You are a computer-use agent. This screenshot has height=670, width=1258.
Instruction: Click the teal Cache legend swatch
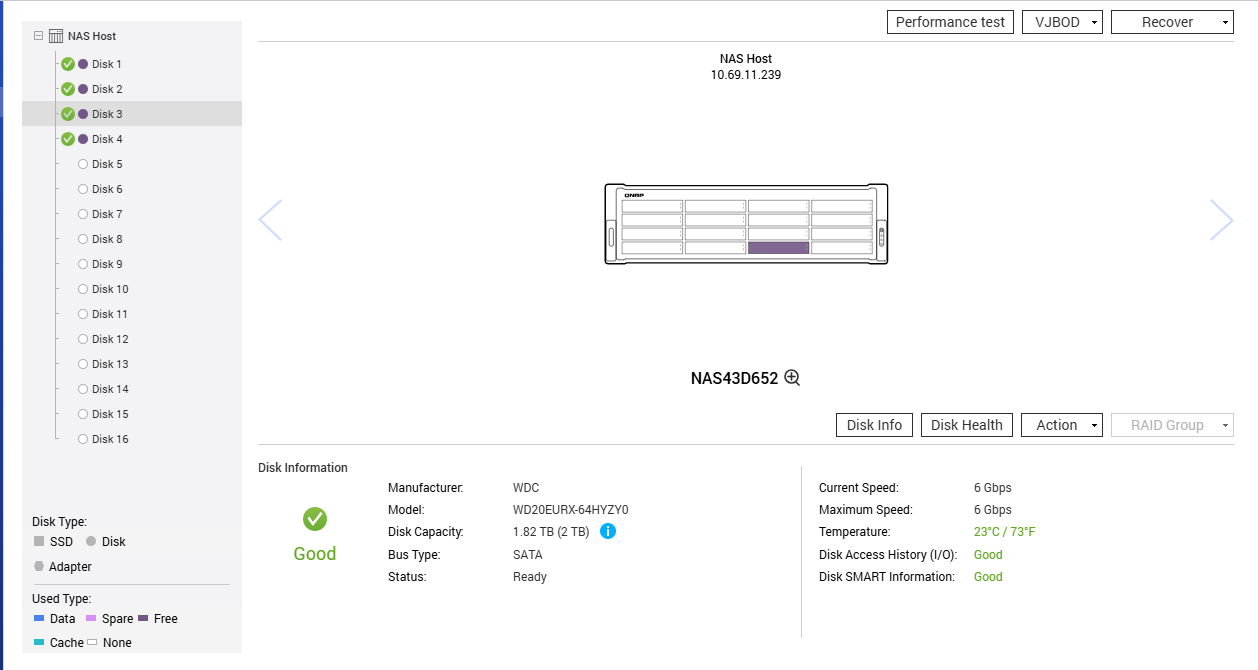39,642
